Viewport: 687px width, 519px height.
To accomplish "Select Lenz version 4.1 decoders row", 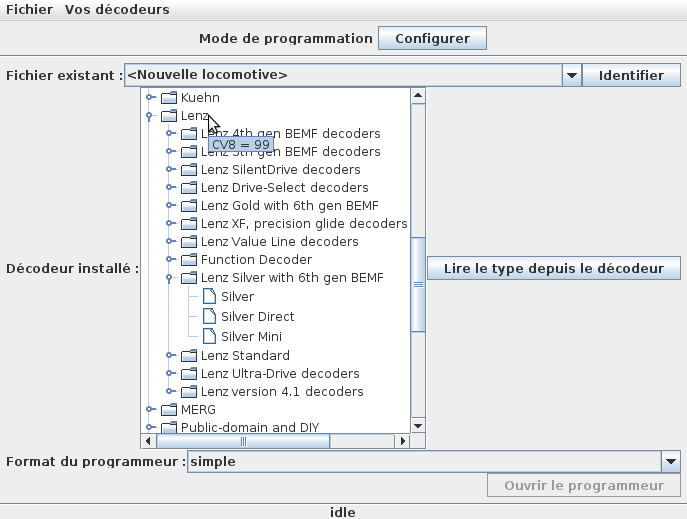I will [282, 391].
